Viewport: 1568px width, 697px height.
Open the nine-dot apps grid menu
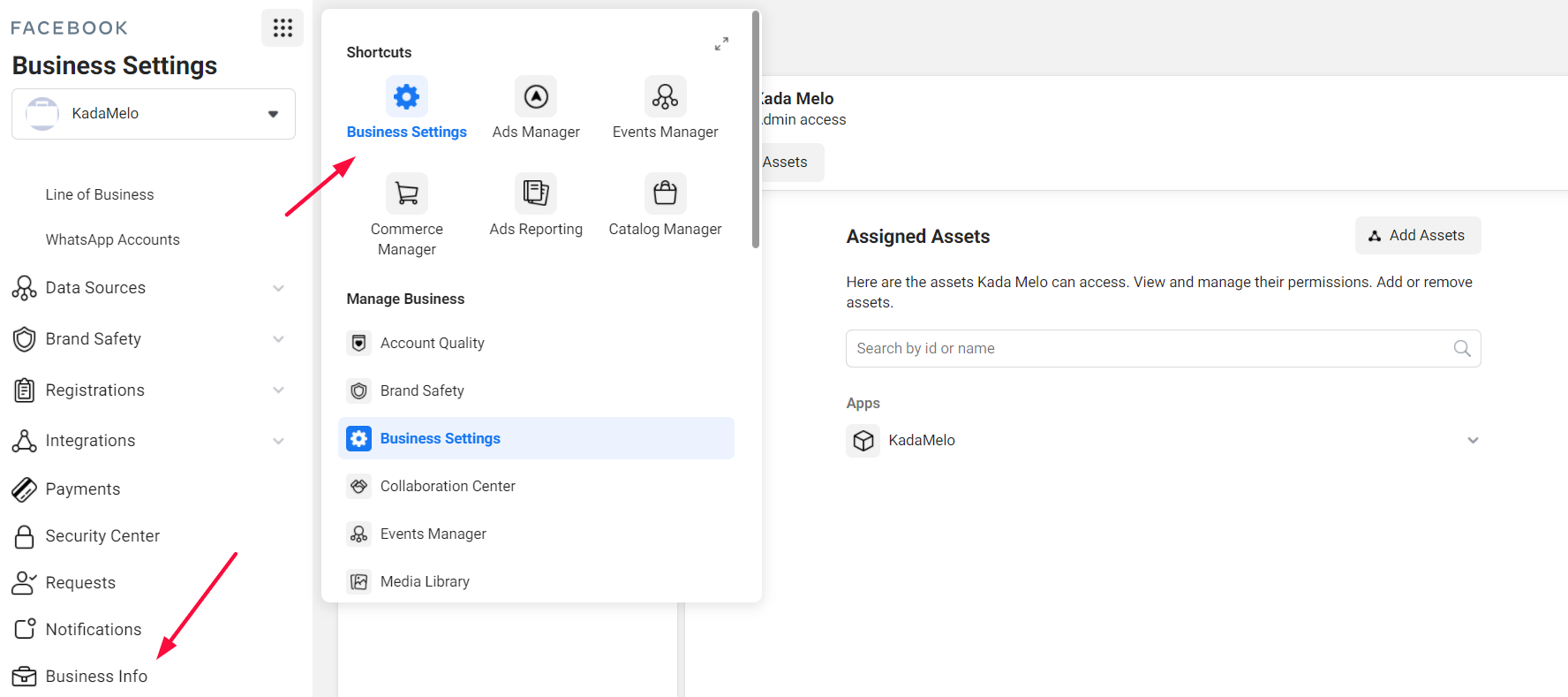click(x=283, y=28)
